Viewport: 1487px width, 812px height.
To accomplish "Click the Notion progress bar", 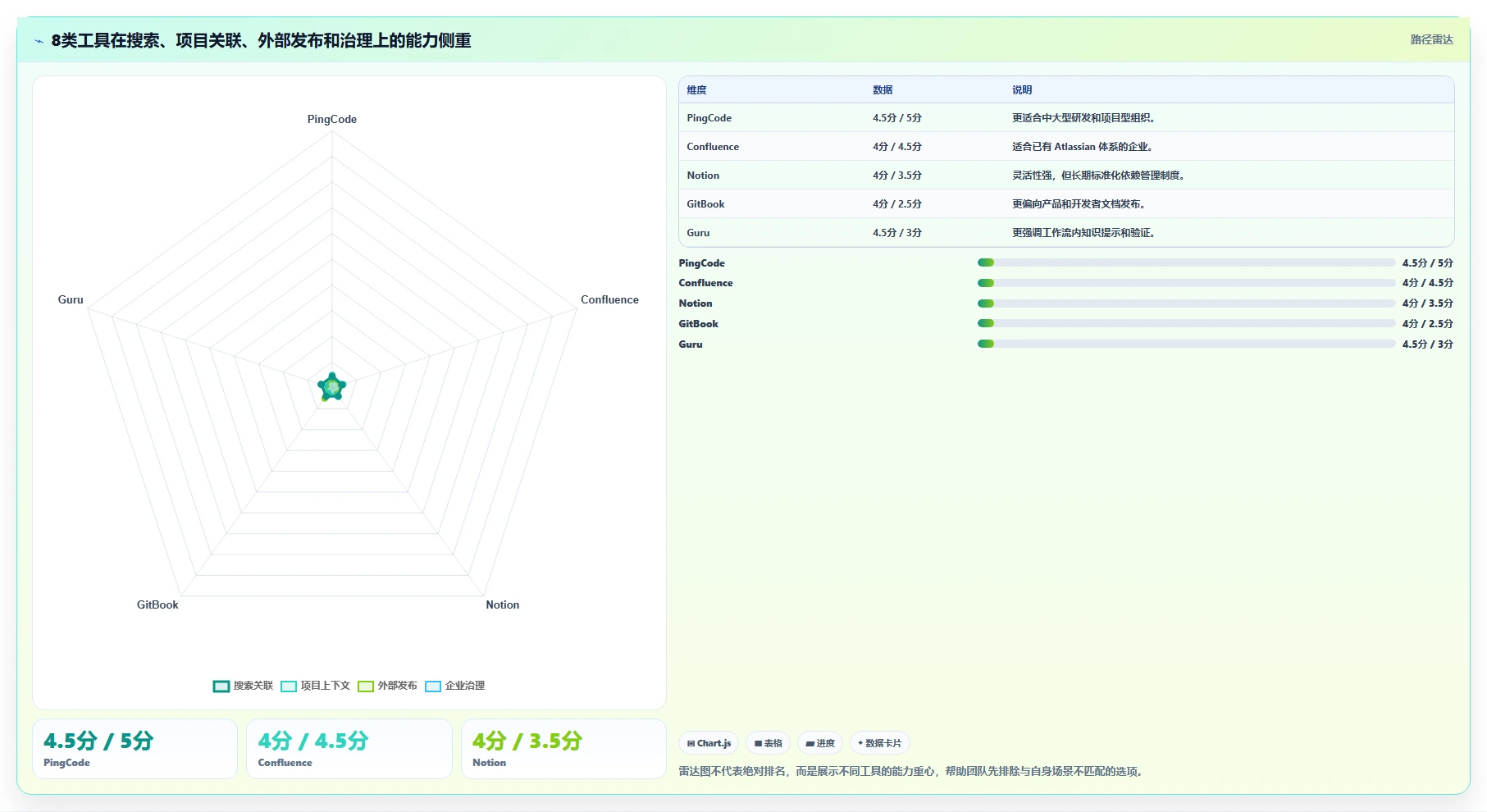I will pyautogui.click(x=1186, y=303).
